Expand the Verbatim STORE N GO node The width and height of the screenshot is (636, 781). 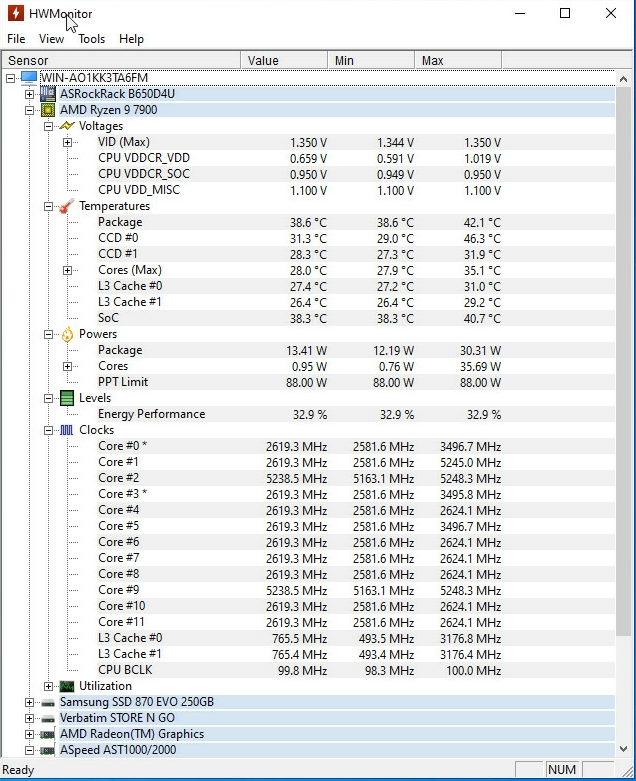[29, 718]
